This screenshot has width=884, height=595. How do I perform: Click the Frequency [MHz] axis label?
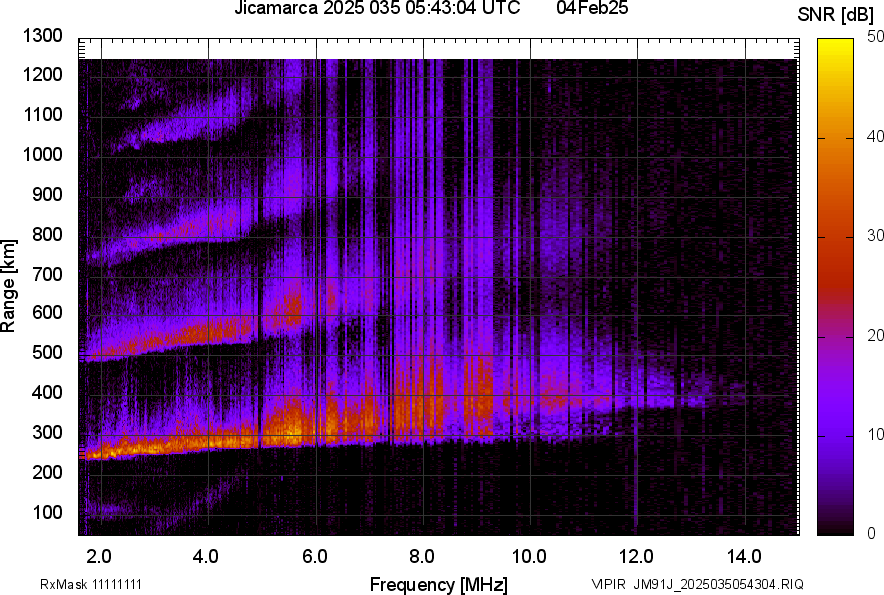pyautogui.click(x=438, y=584)
